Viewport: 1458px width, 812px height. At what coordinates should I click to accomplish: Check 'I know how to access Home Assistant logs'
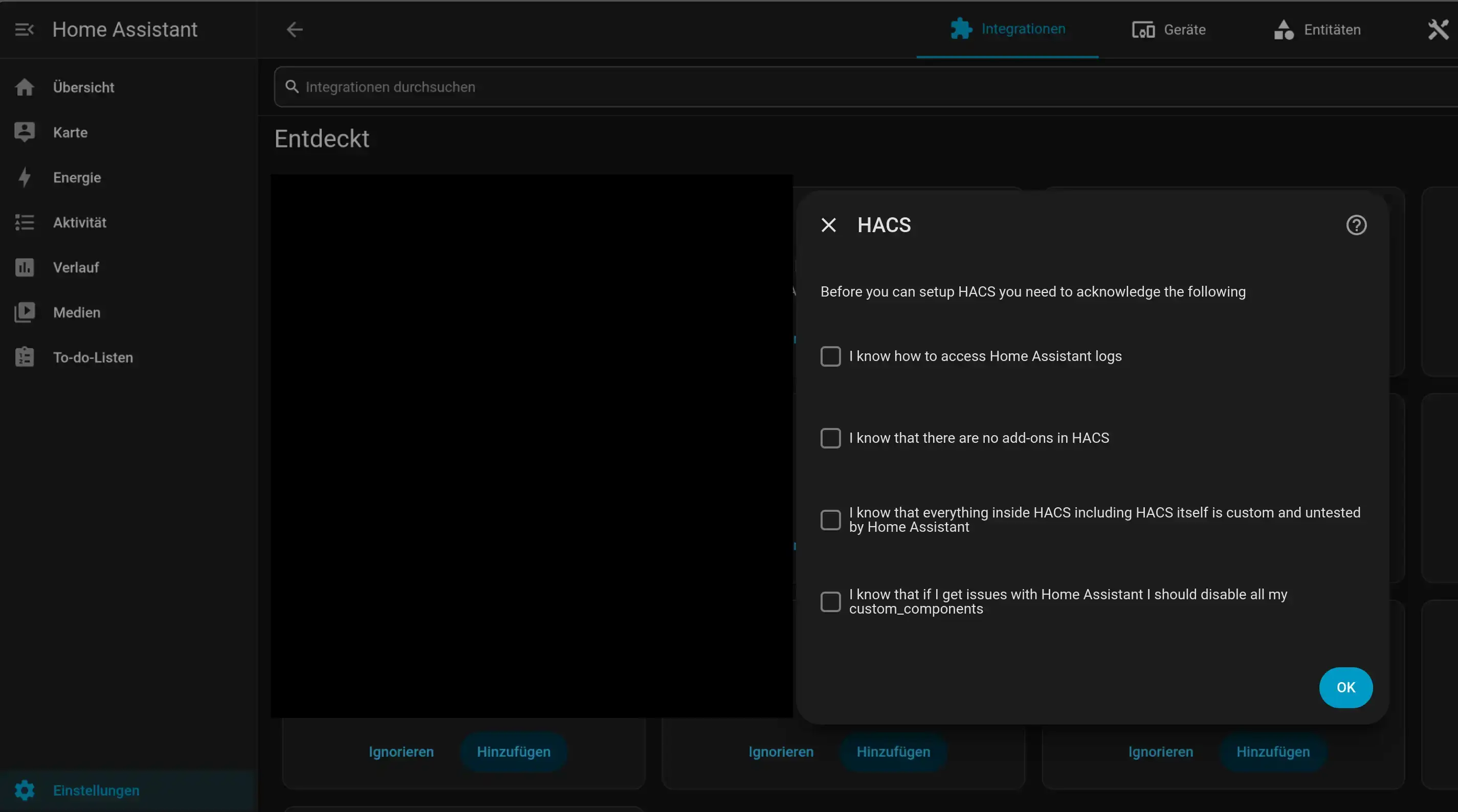coord(830,356)
